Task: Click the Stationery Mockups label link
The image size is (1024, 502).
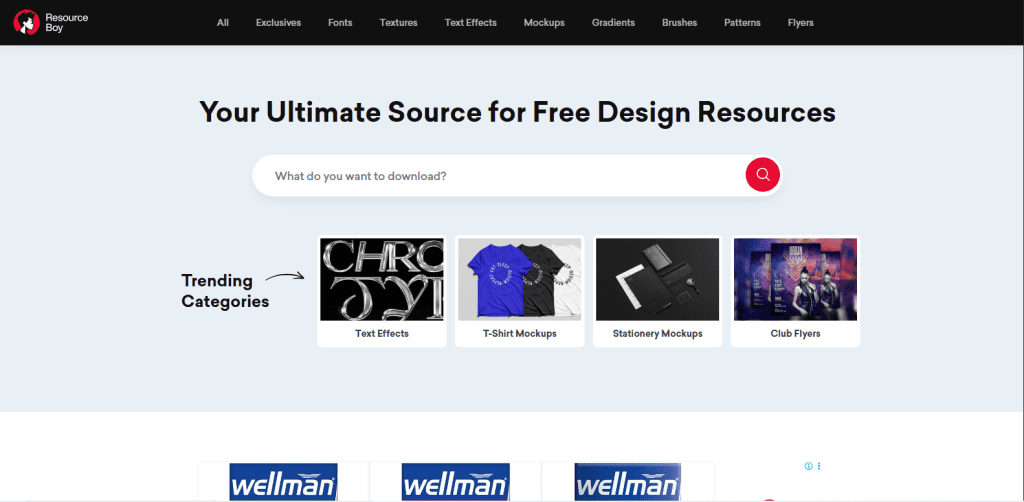Action: [x=657, y=334]
